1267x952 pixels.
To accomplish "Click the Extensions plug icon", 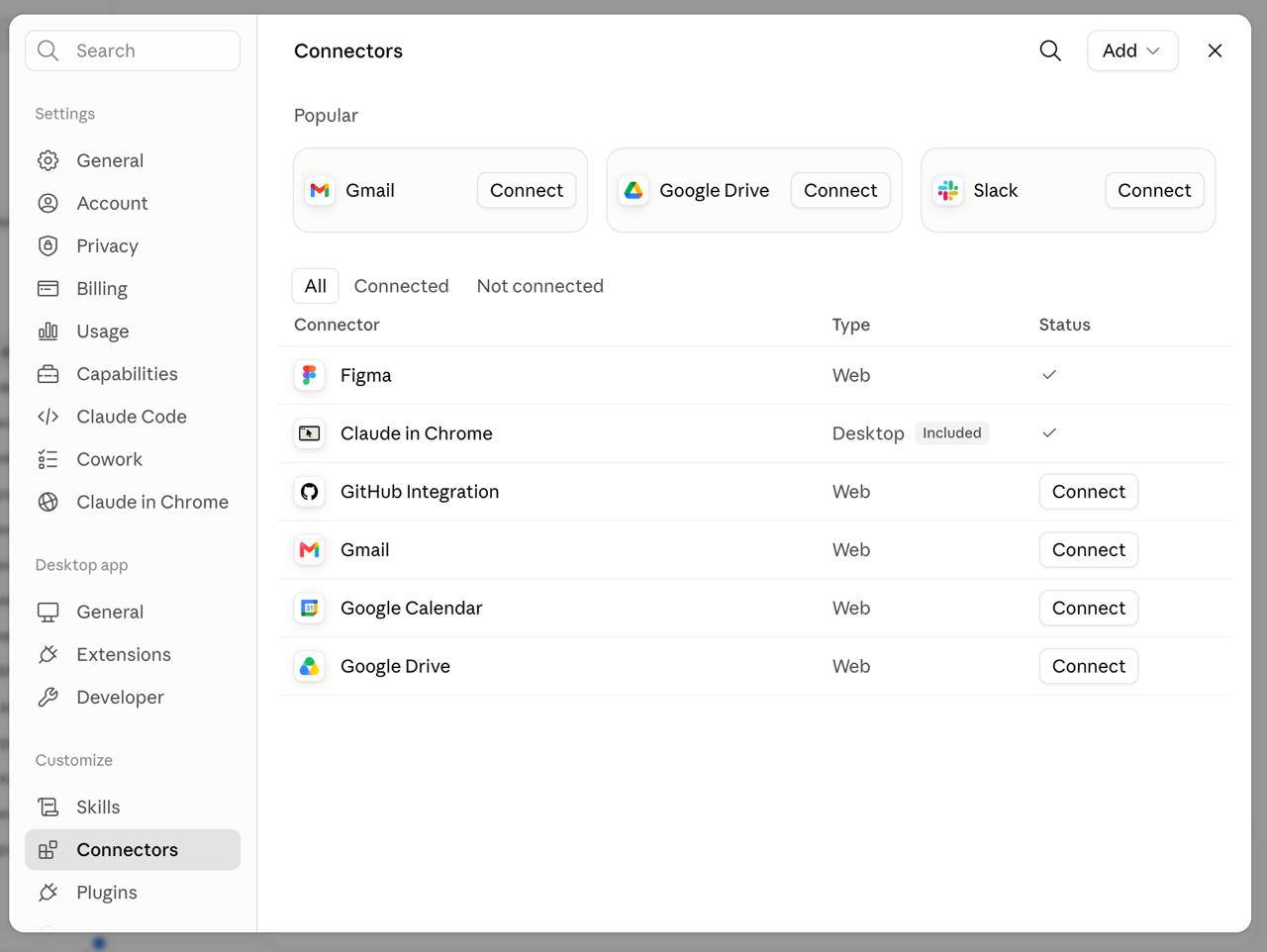I will pyautogui.click(x=48, y=654).
